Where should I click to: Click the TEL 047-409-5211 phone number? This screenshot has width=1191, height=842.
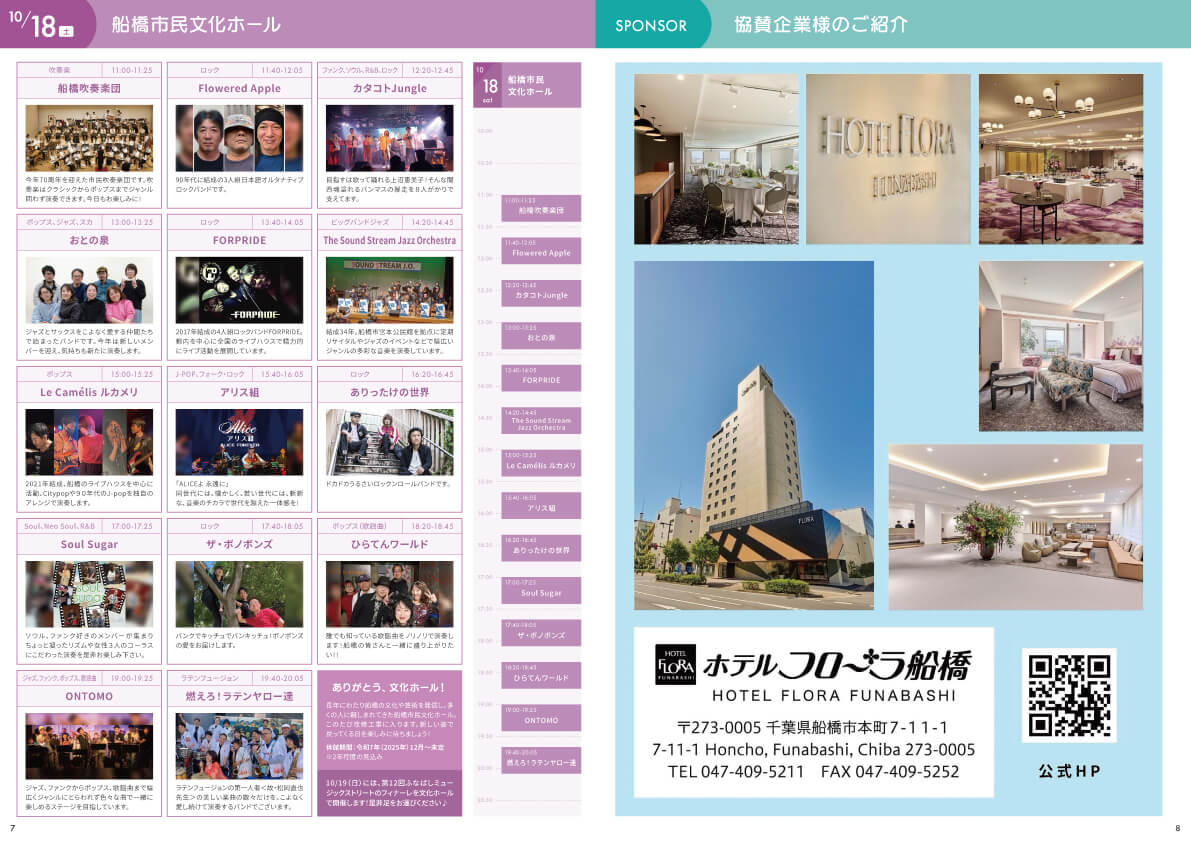click(736, 772)
